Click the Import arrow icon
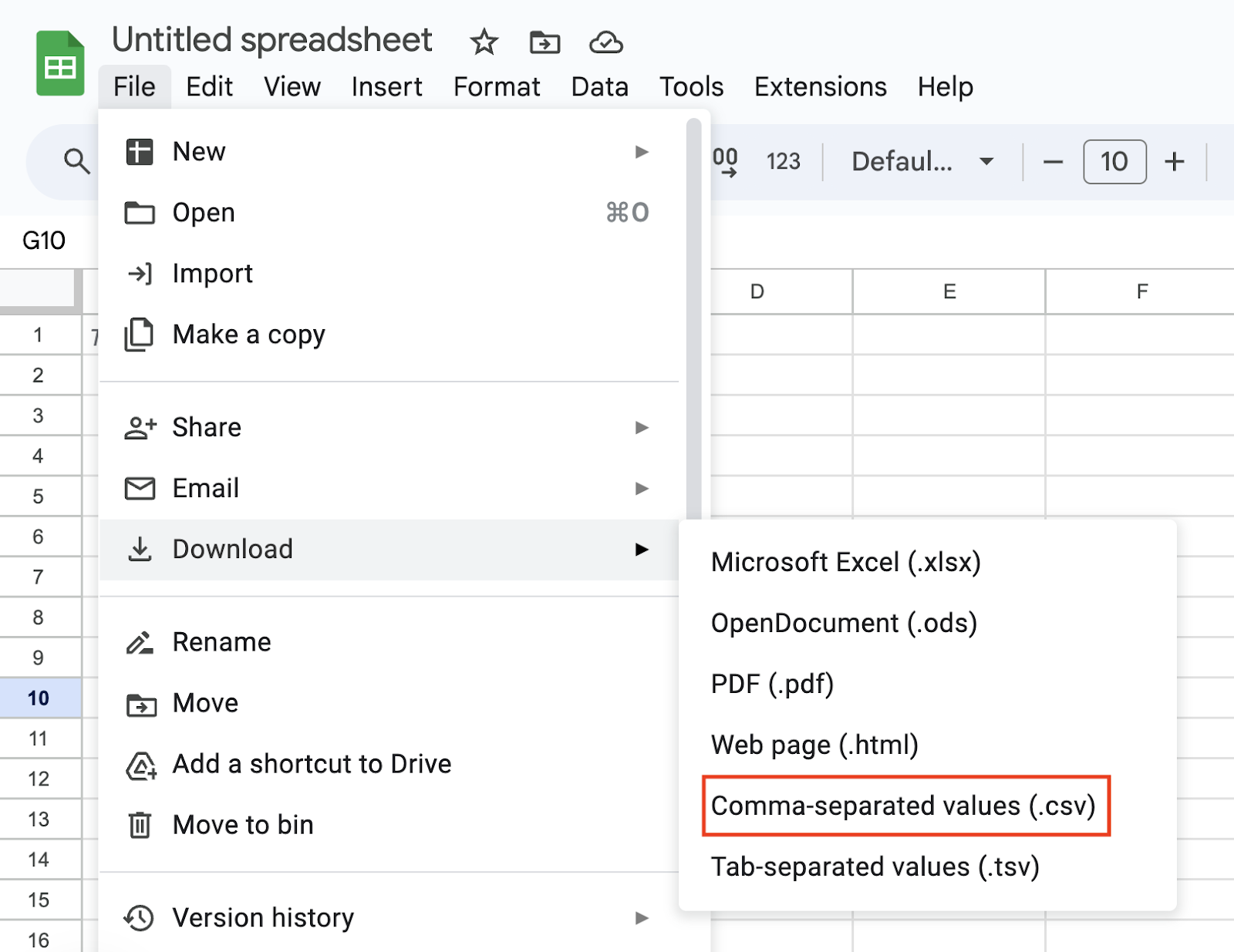Screen dimensions: 1234x952 (140, 274)
